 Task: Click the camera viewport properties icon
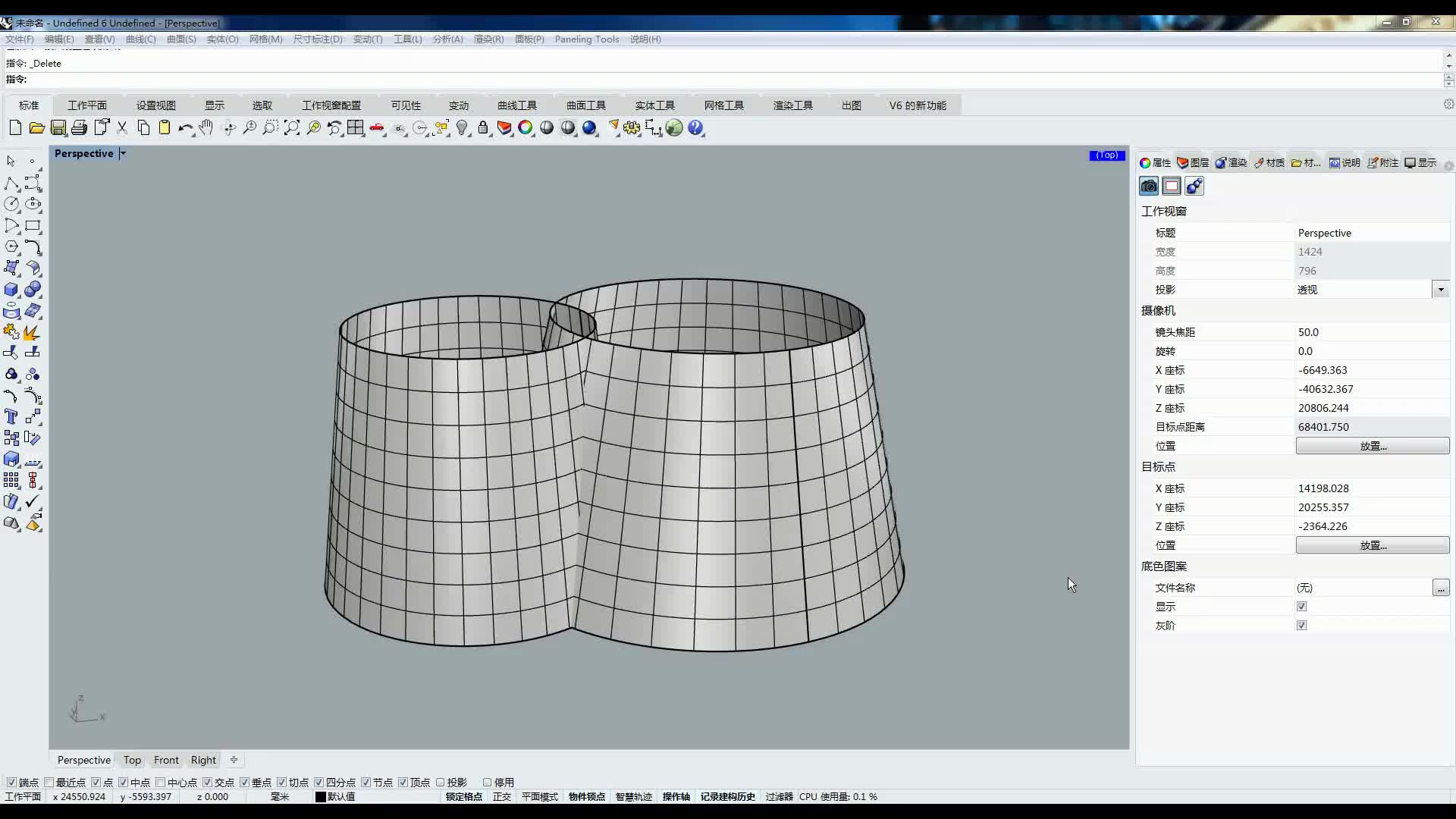click(1149, 186)
